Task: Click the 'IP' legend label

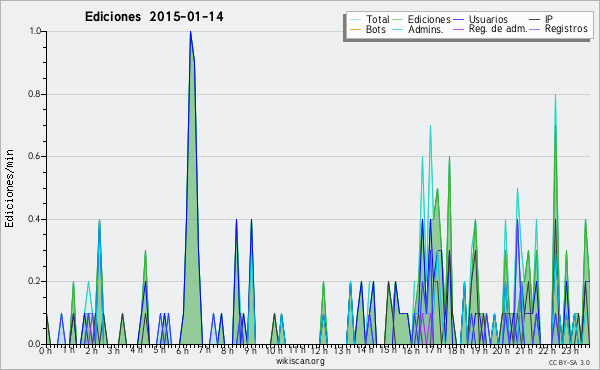Action: [549, 19]
